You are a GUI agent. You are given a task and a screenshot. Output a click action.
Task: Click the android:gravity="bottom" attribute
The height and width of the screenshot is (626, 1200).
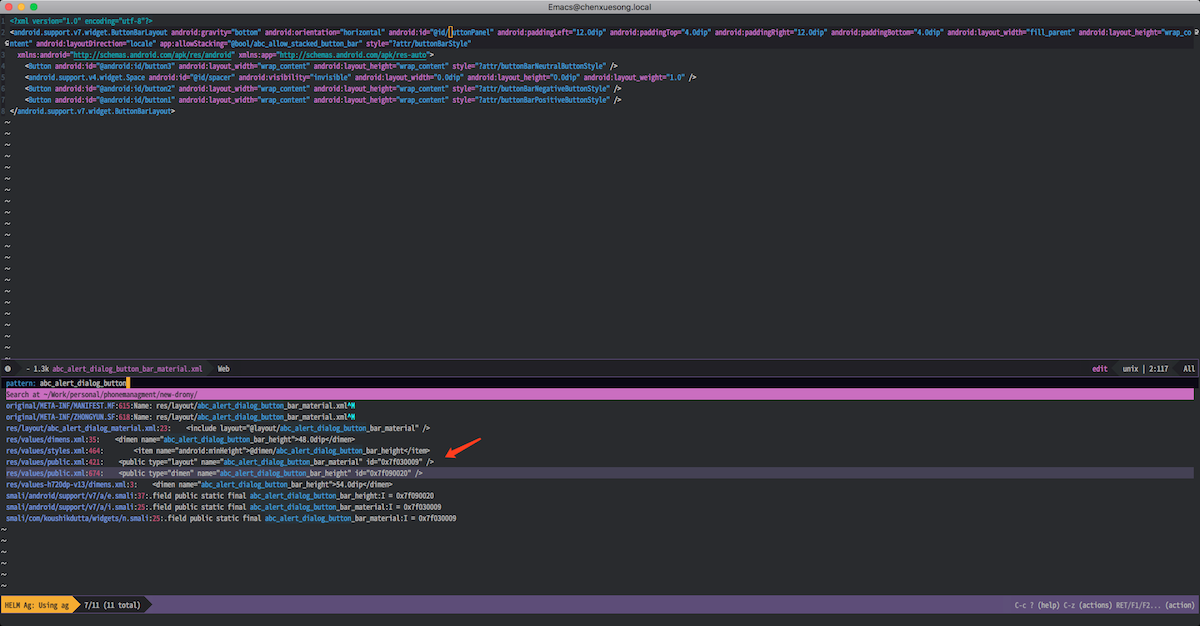(x=216, y=32)
